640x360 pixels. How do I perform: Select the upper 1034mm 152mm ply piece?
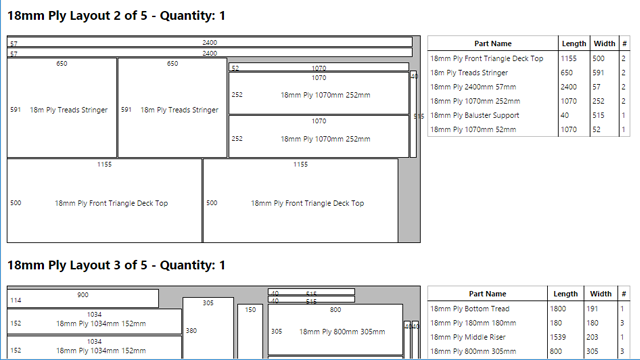[94, 321]
